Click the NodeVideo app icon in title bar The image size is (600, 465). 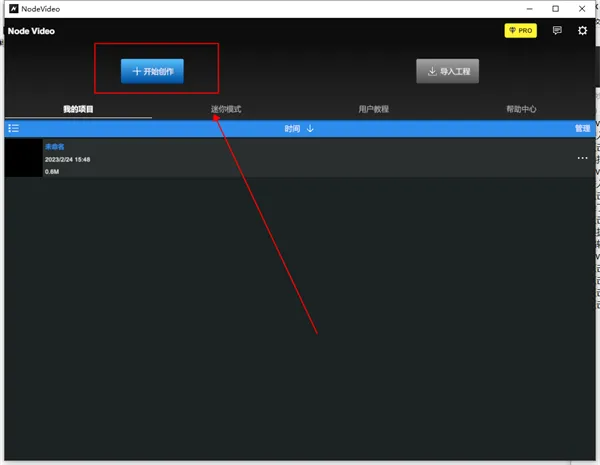coord(14,9)
